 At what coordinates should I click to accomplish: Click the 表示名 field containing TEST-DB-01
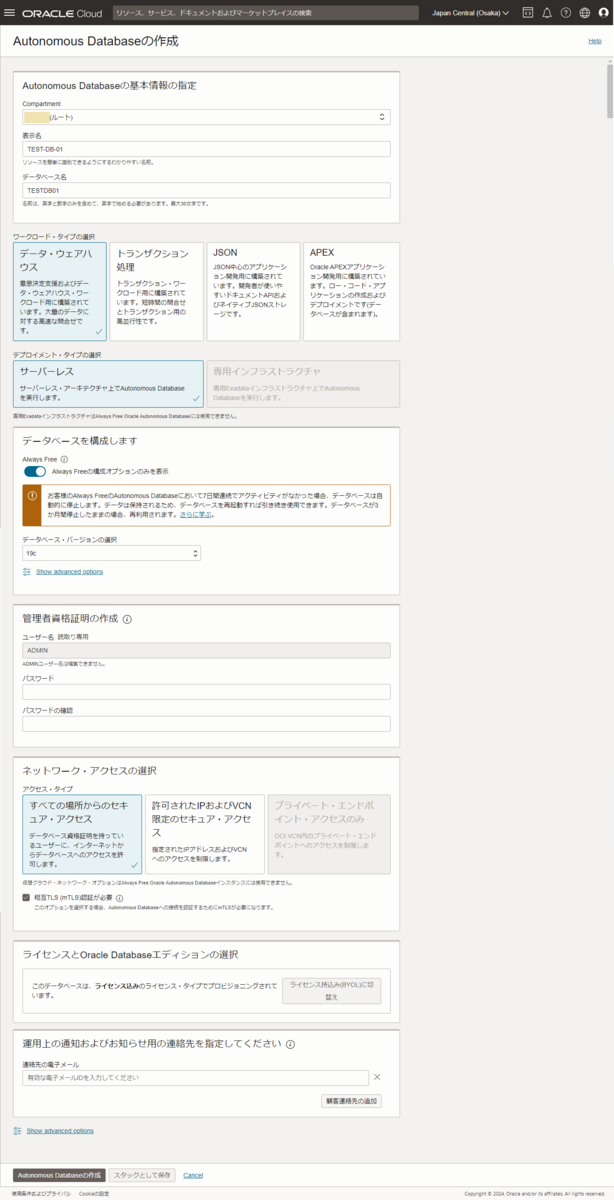point(206,148)
